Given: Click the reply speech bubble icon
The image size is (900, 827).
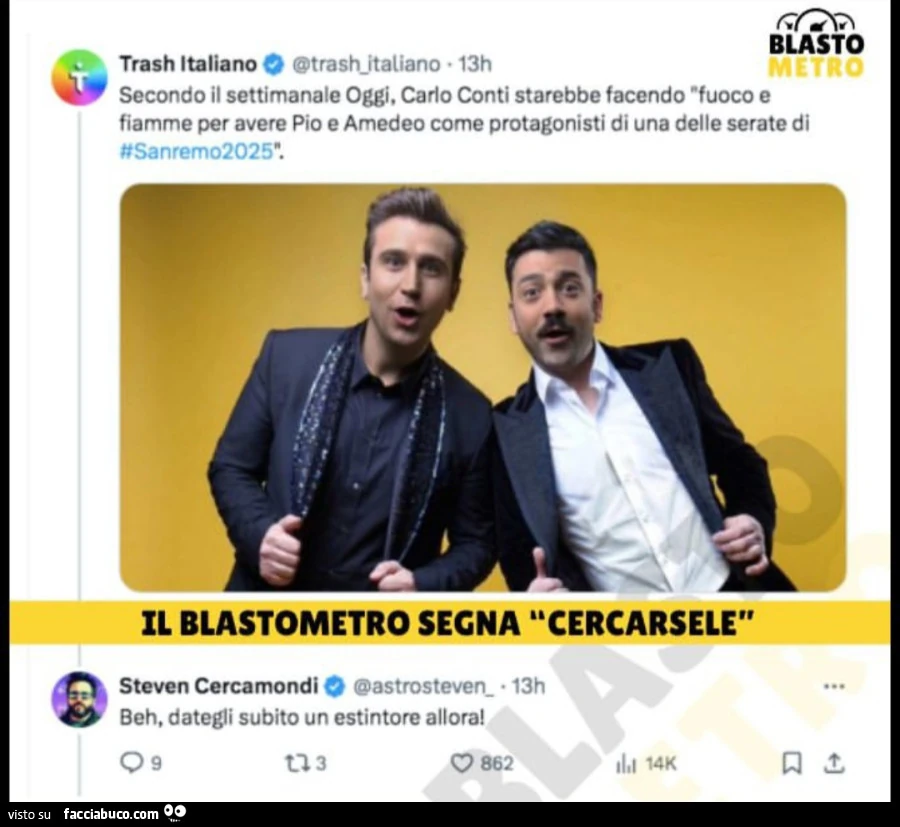Looking at the screenshot, I should [131, 762].
